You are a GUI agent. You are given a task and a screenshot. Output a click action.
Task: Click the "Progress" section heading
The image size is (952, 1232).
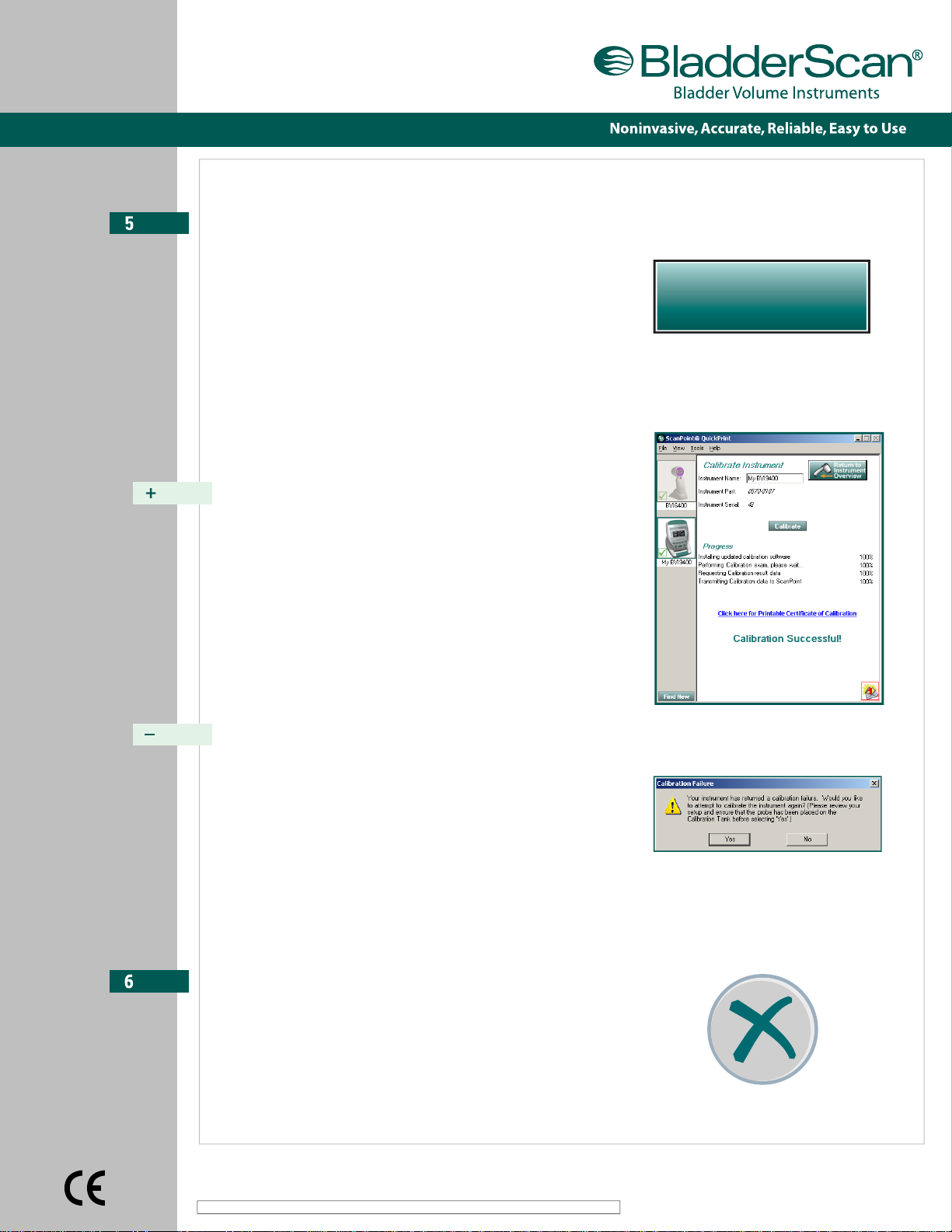(718, 546)
